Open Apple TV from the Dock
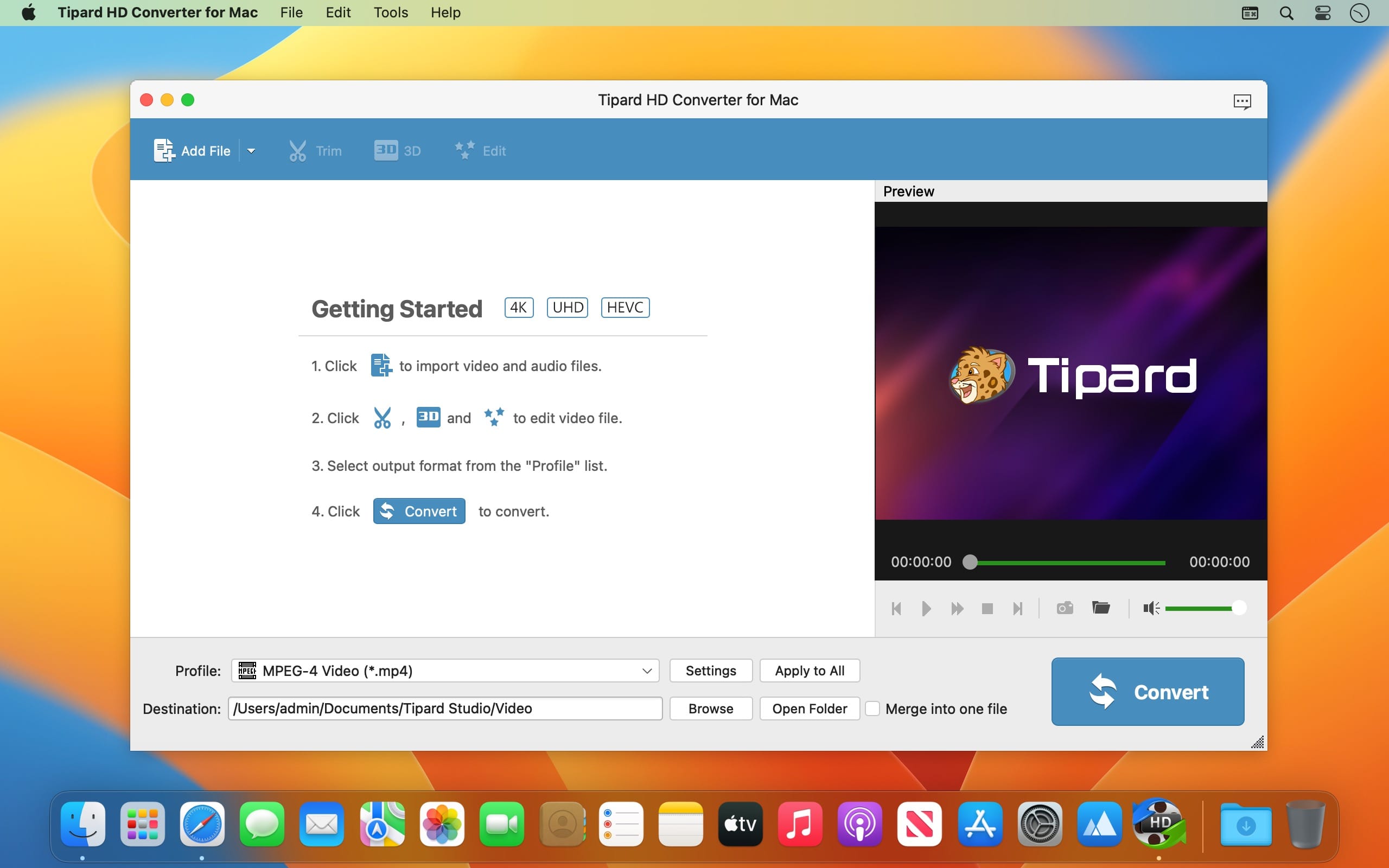The image size is (1389, 868). (740, 824)
